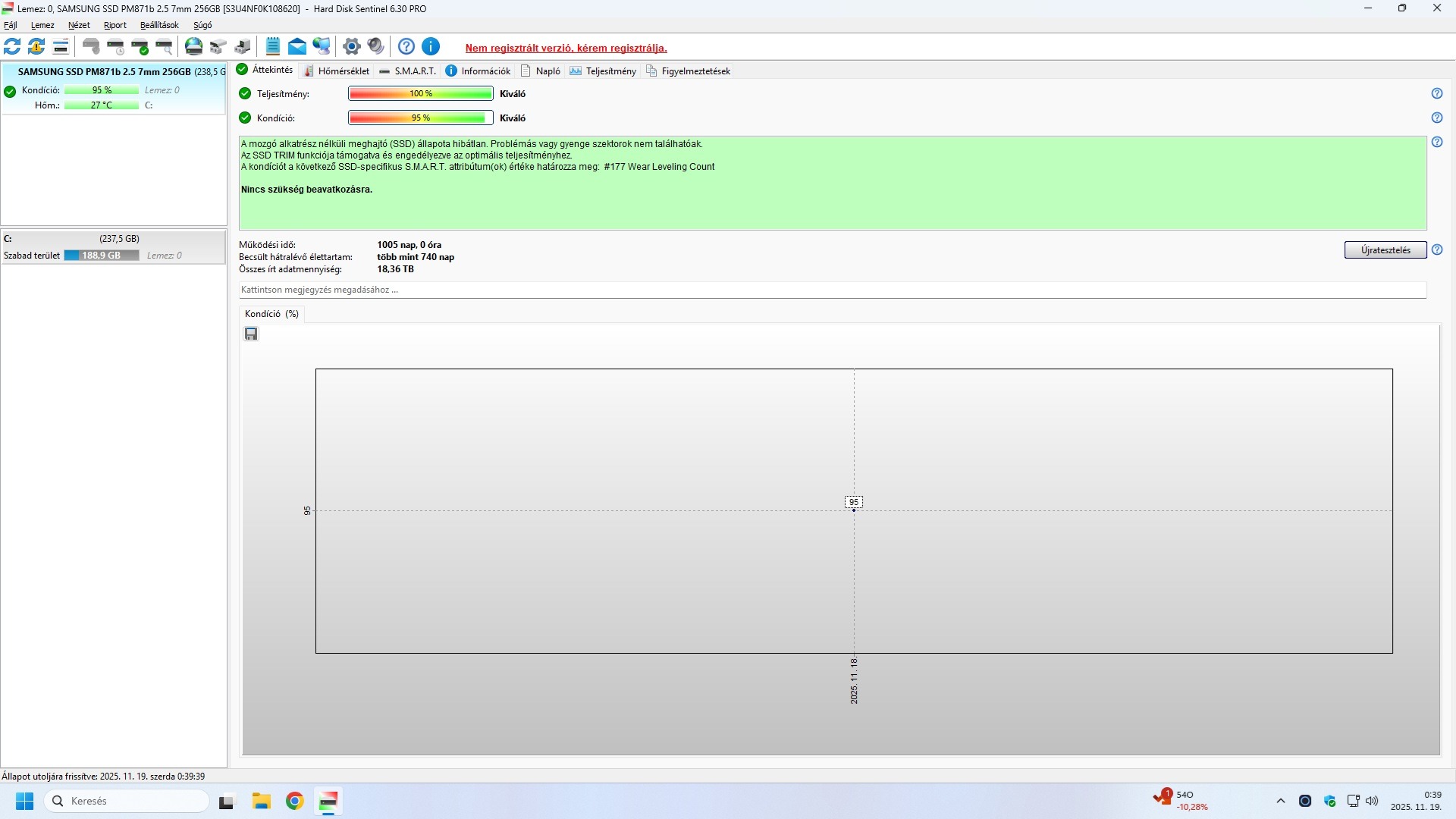Open the Figyelmeztetések tab
The height and width of the screenshot is (819, 1456).
[x=688, y=71]
